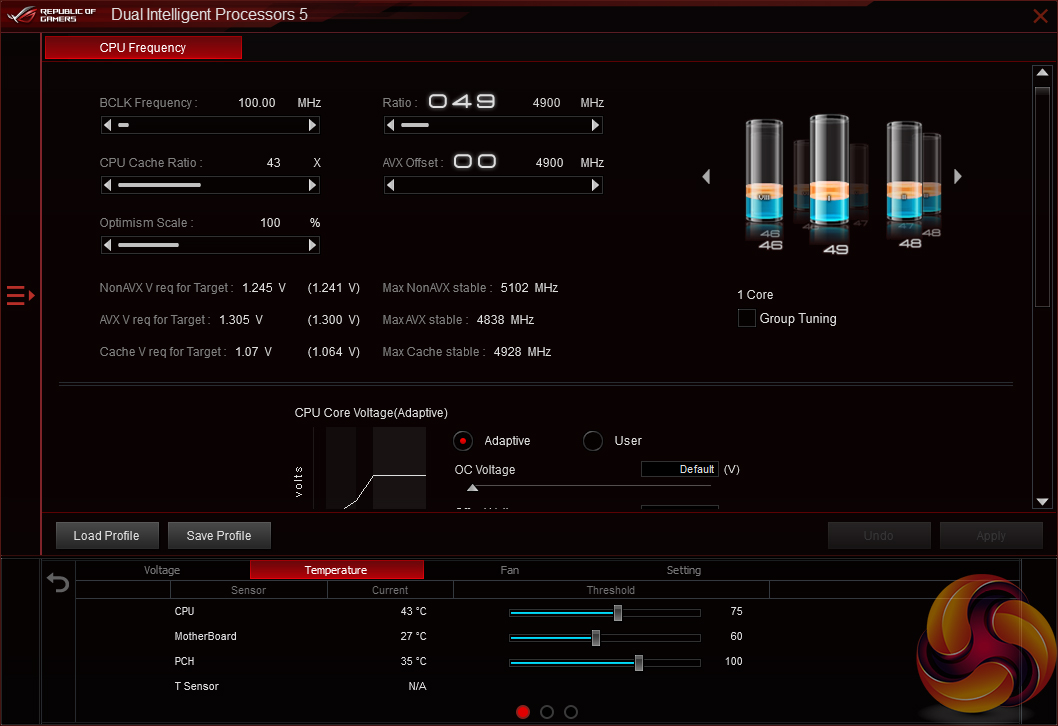
Task: Click the OC Voltage slider handle
Action: (x=473, y=487)
